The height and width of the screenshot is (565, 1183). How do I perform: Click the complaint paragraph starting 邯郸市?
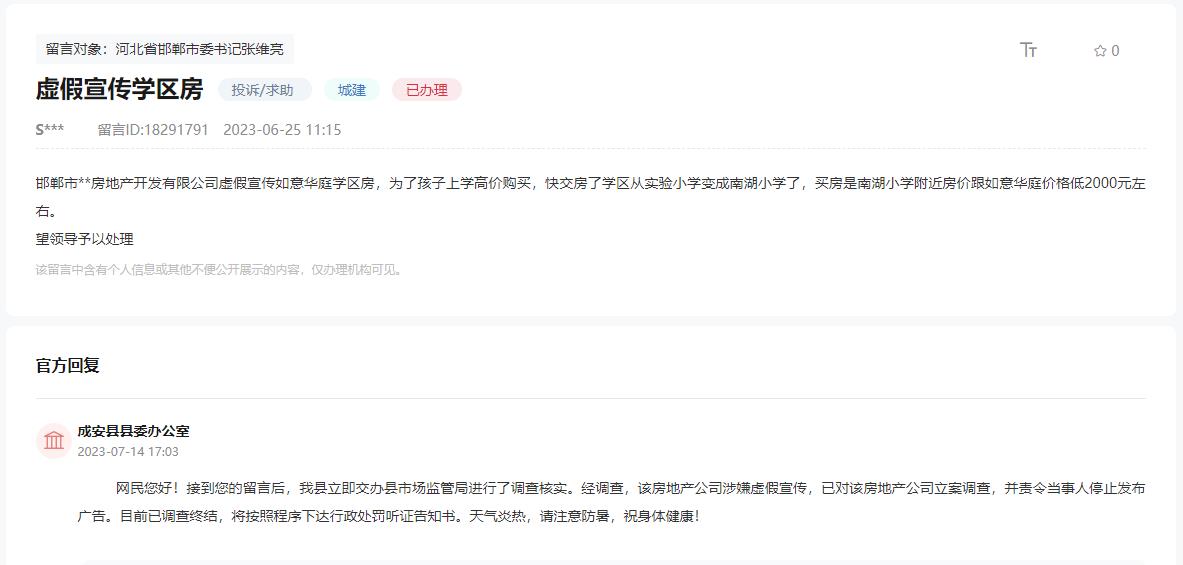point(591,198)
